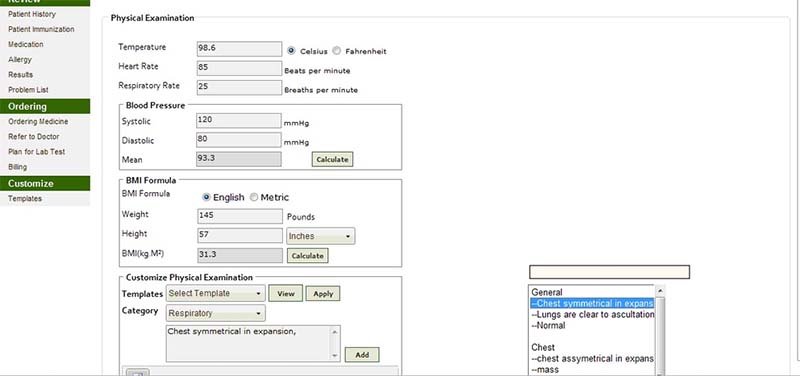The height and width of the screenshot is (376, 800).
Task: Calculate the BMI value
Action: coord(308,256)
